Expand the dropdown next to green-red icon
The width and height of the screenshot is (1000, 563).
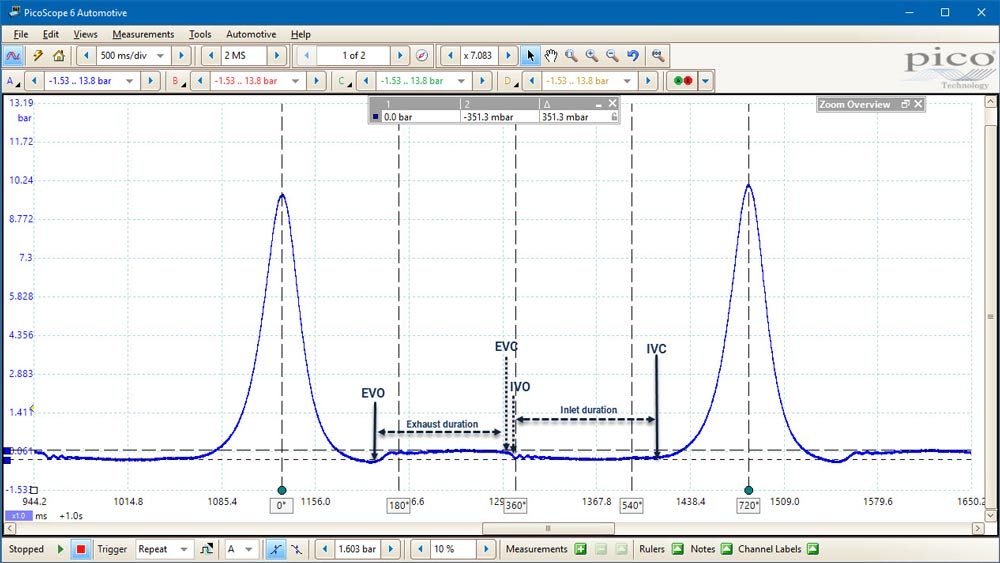(x=705, y=81)
